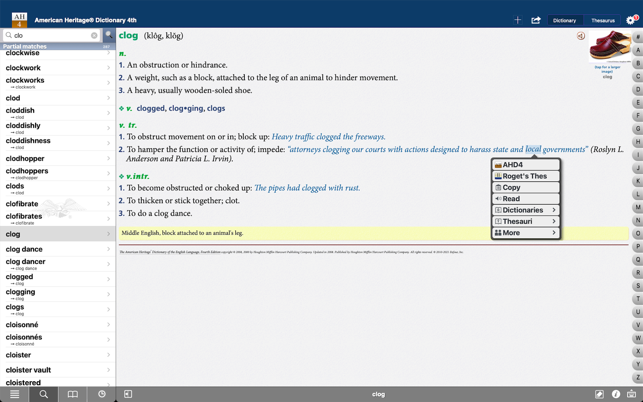Click the rightmost bottom bar icon

632,394
